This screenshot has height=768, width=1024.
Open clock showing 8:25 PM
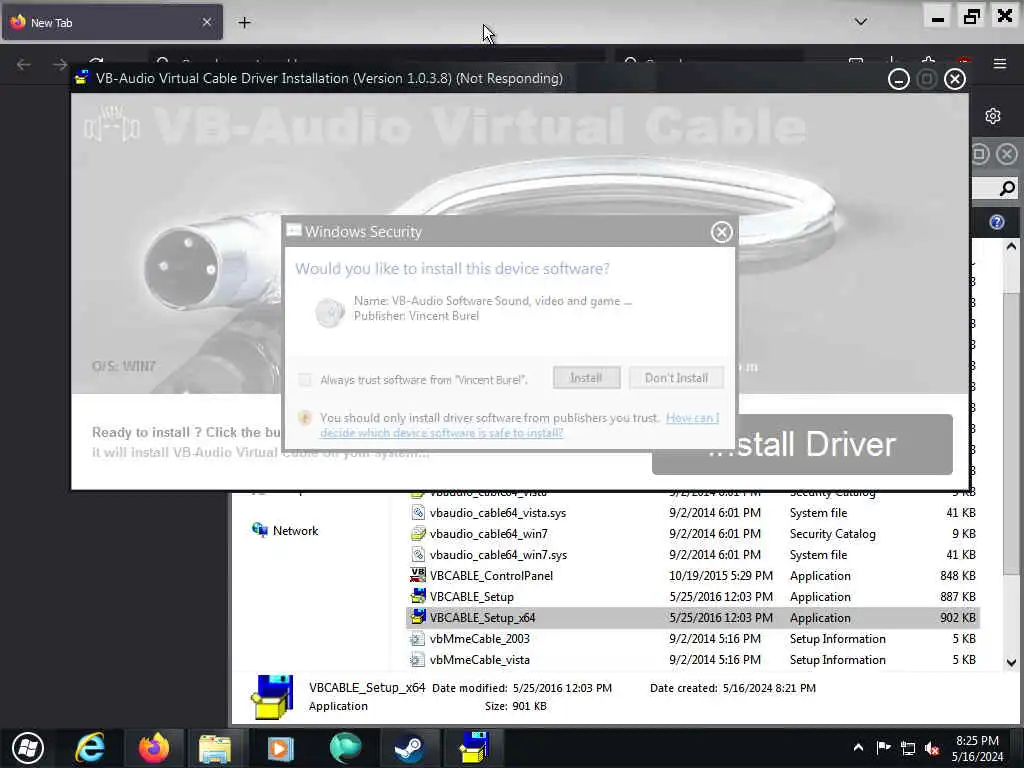(977, 748)
